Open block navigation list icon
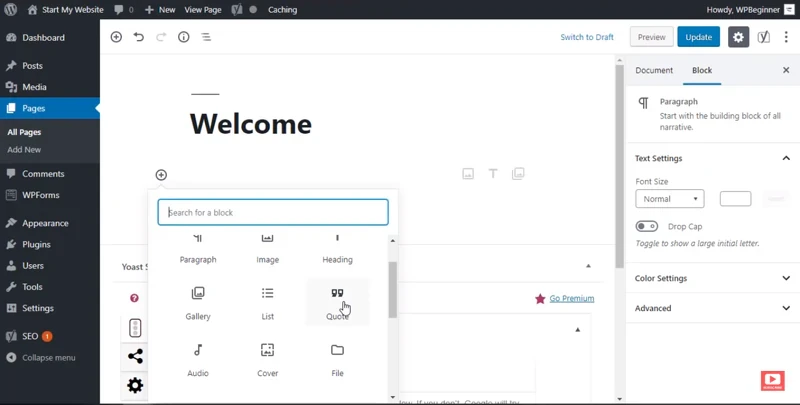This screenshot has width=800, height=405. [x=206, y=37]
